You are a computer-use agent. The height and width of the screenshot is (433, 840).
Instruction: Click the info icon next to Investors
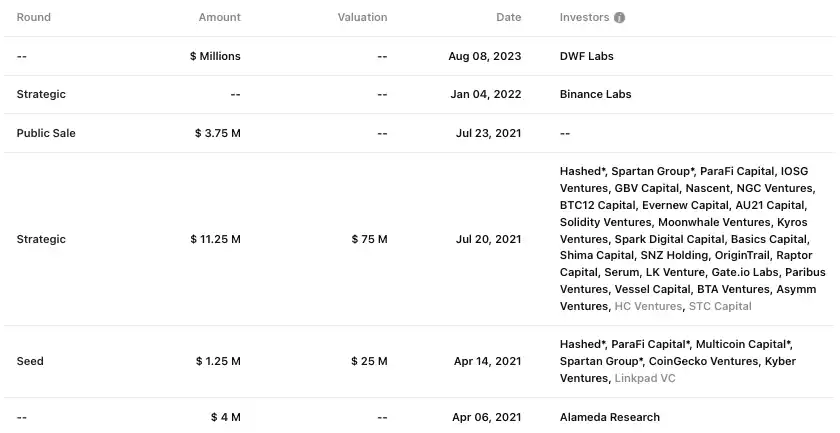620,18
